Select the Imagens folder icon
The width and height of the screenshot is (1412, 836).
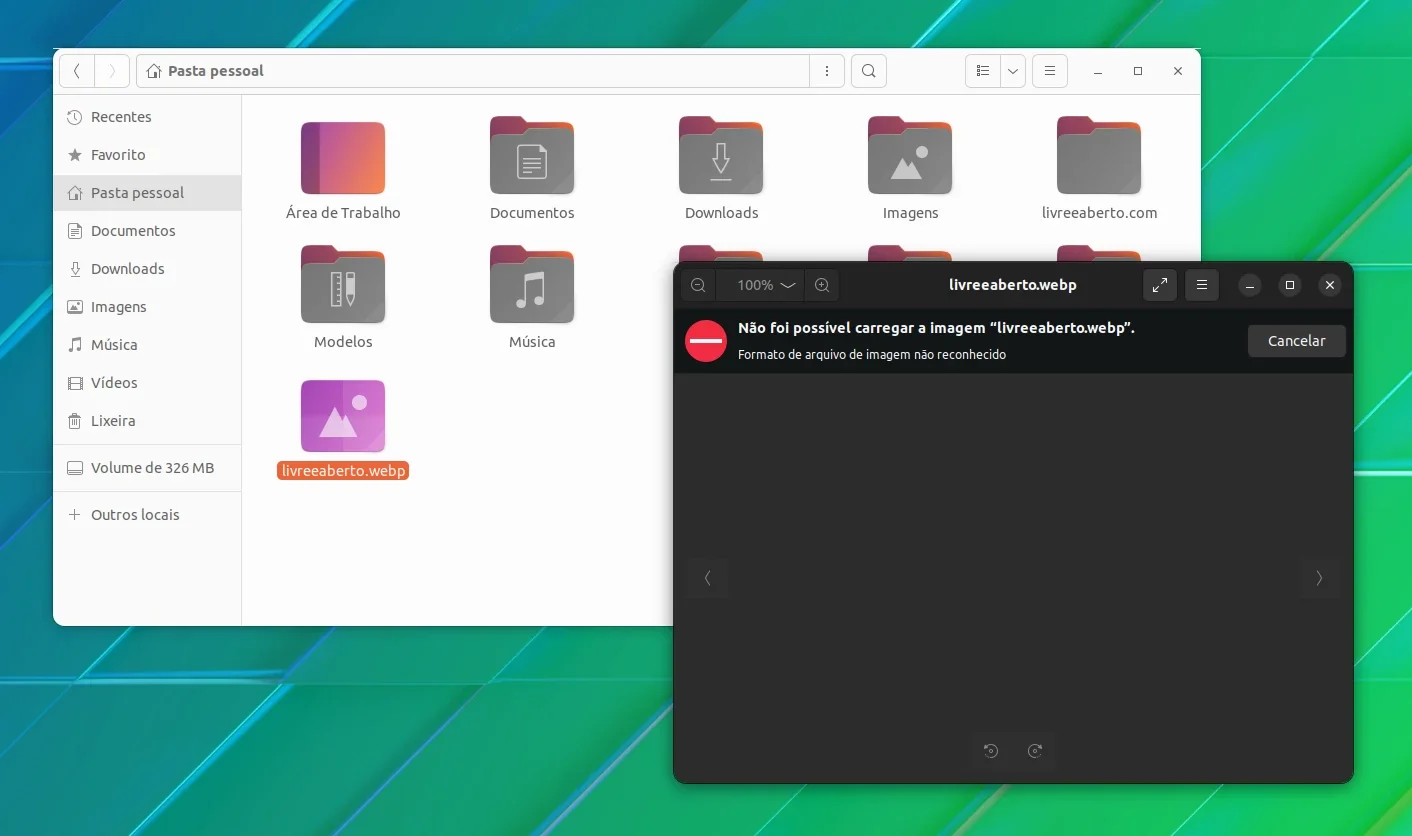(x=910, y=156)
